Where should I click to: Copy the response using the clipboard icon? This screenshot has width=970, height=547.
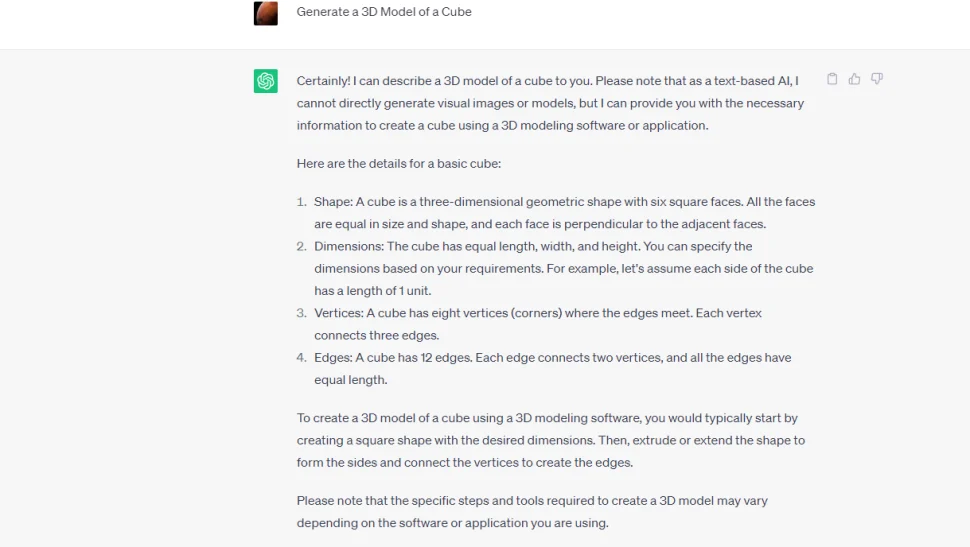coord(832,79)
